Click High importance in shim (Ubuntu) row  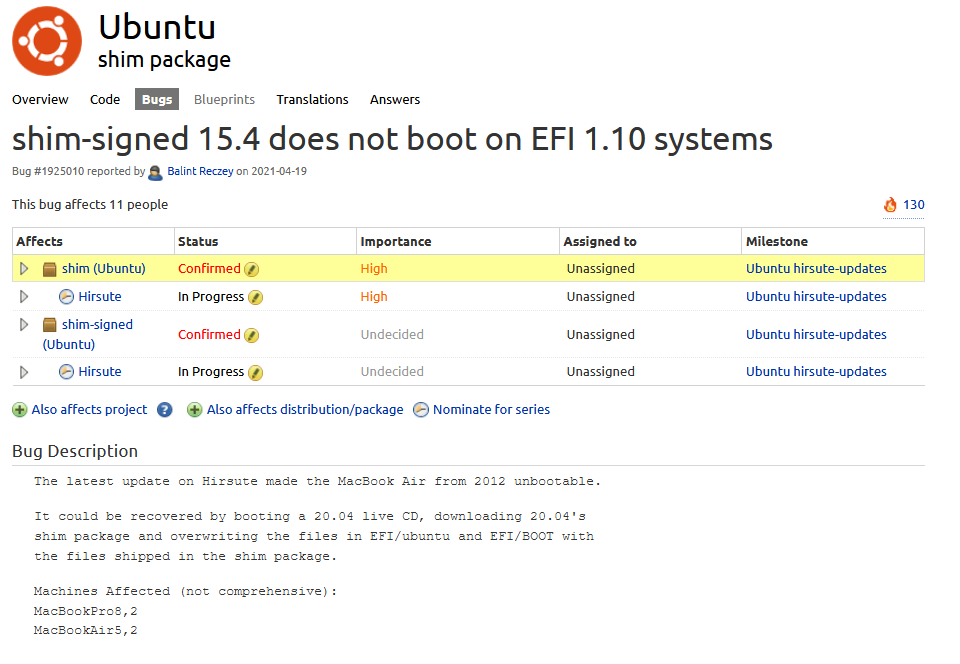coord(374,269)
